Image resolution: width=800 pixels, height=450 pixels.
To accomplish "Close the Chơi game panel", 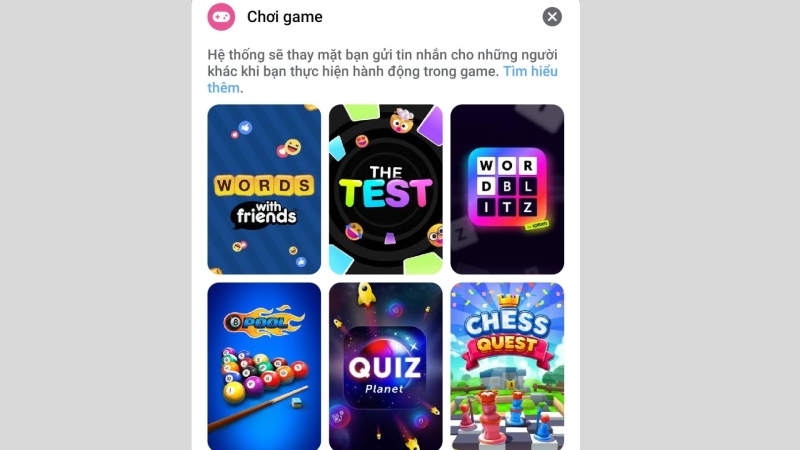I will (552, 17).
